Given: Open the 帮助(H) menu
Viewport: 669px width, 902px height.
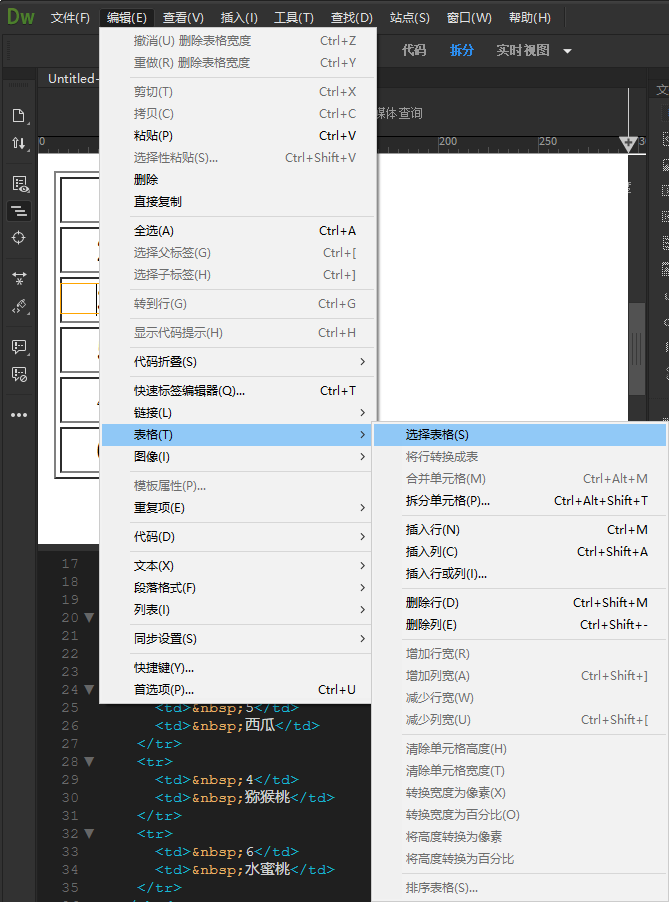Looking at the screenshot, I should pyautogui.click(x=529, y=18).
